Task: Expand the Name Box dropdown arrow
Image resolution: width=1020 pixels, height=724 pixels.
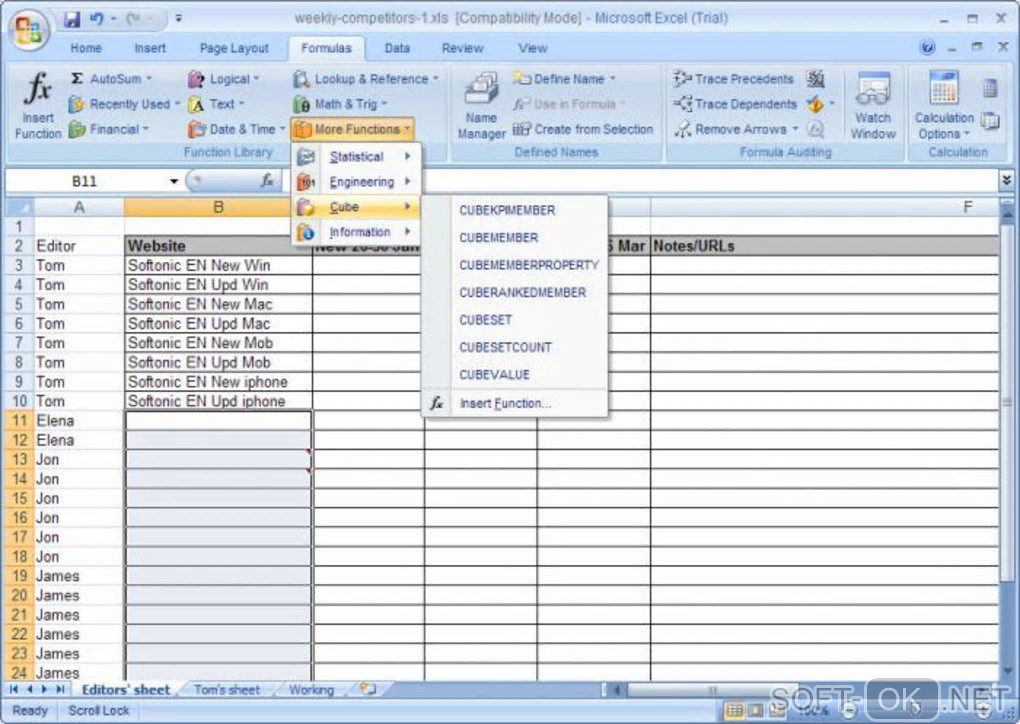Action: coord(174,181)
